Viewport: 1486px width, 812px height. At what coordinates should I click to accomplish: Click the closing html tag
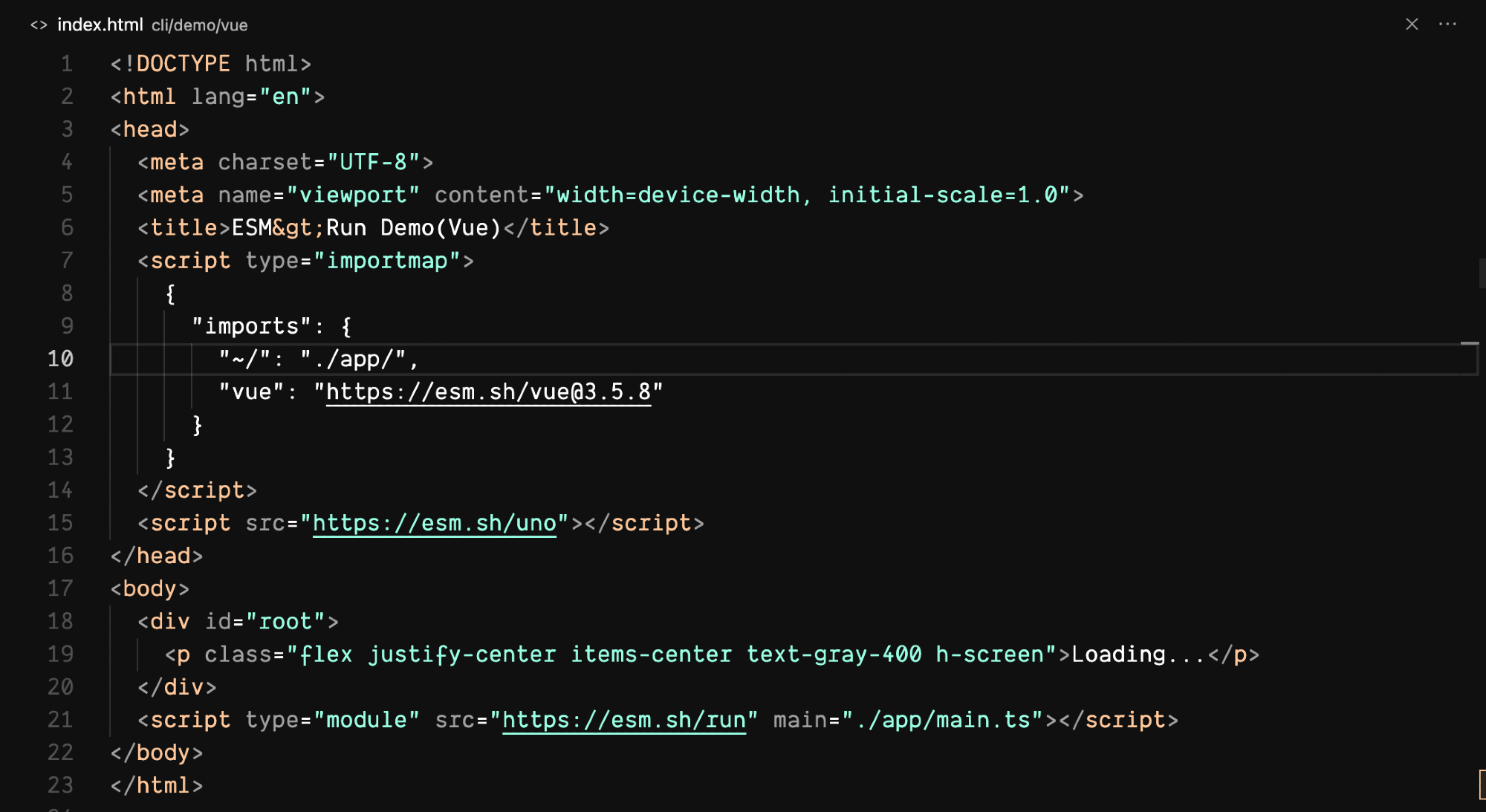(x=157, y=785)
